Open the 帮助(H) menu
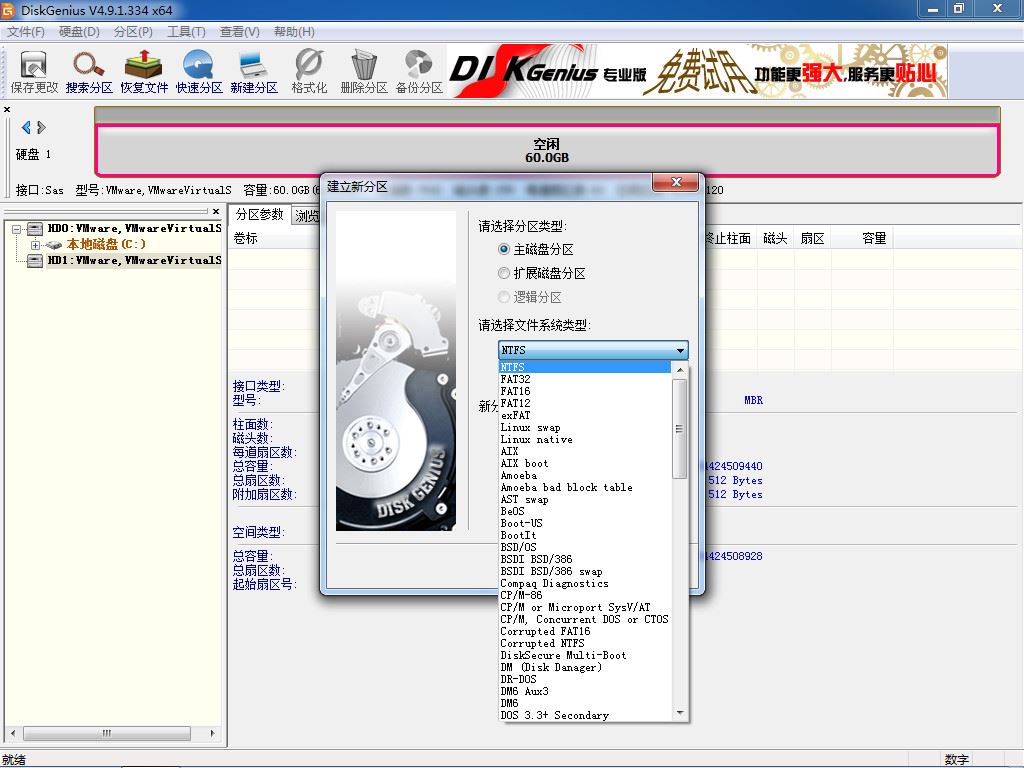The height and width of the screenshot is (768, 1024). pyautogui.click(x=294, y=32)
